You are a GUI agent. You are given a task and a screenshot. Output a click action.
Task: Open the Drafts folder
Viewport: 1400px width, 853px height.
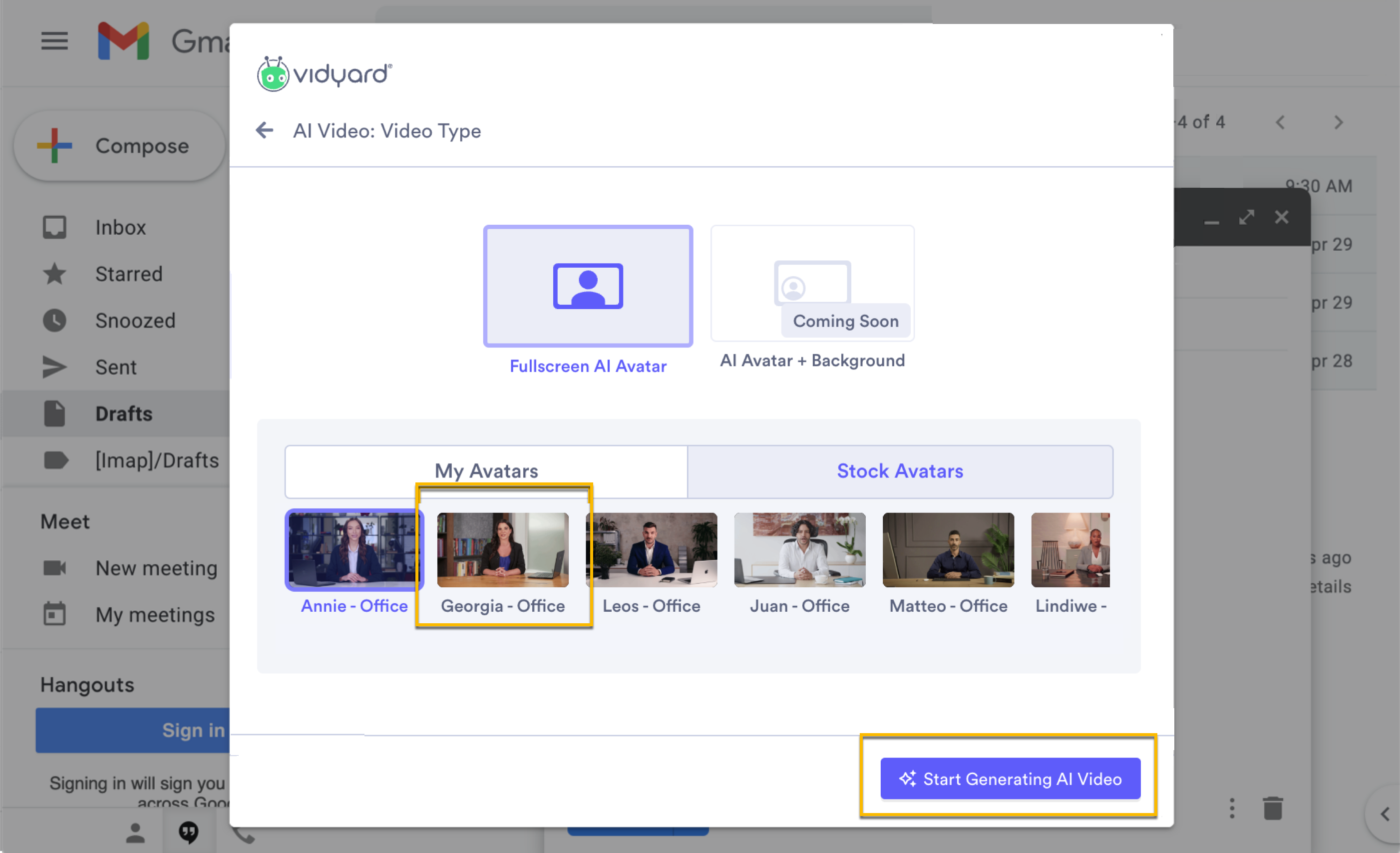(x=116, y=414)
